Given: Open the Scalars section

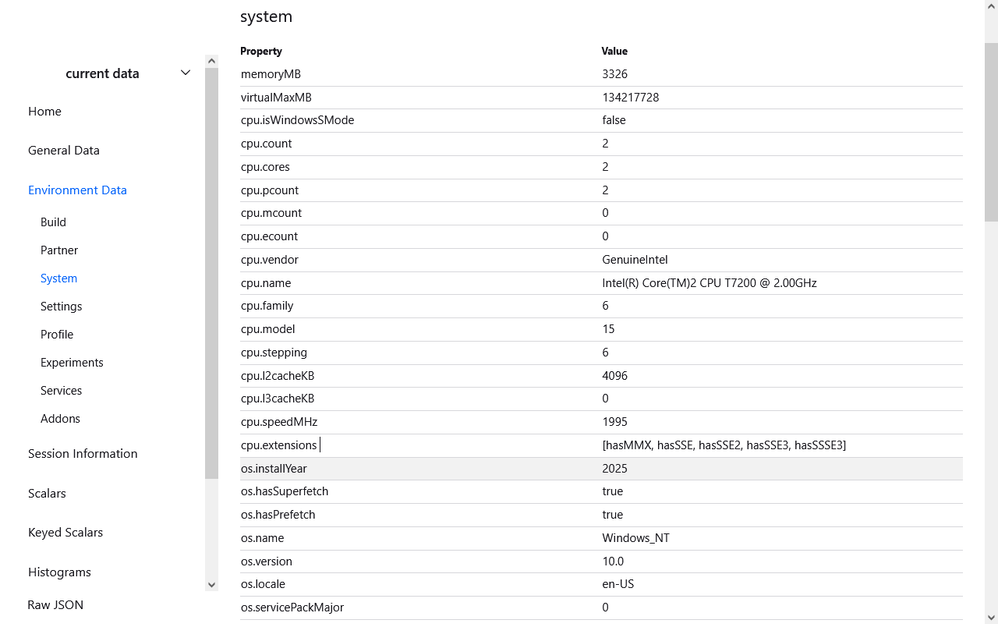Looking at the screenshot, I should point(47,493).
